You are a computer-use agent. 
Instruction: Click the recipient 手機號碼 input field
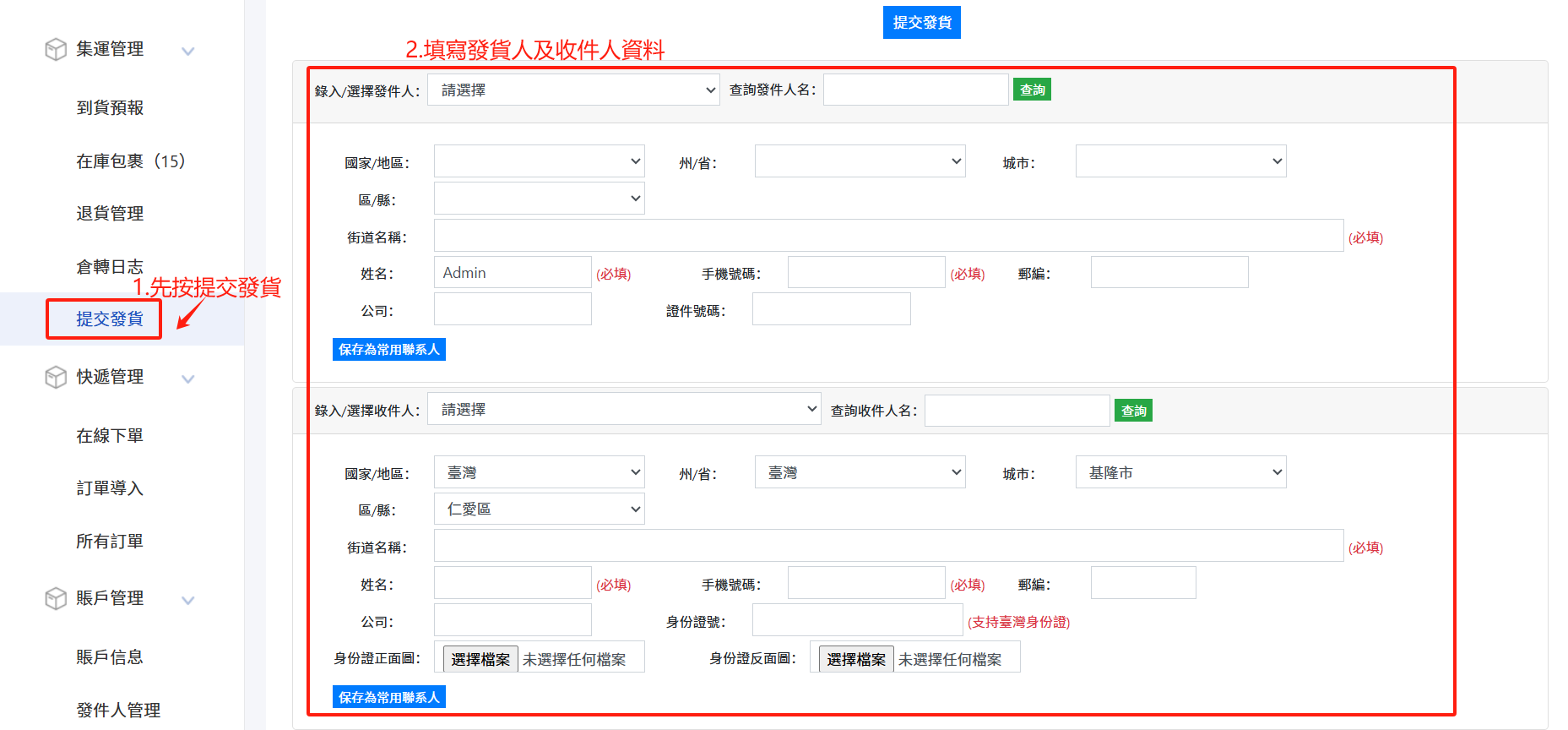point(866,583)
